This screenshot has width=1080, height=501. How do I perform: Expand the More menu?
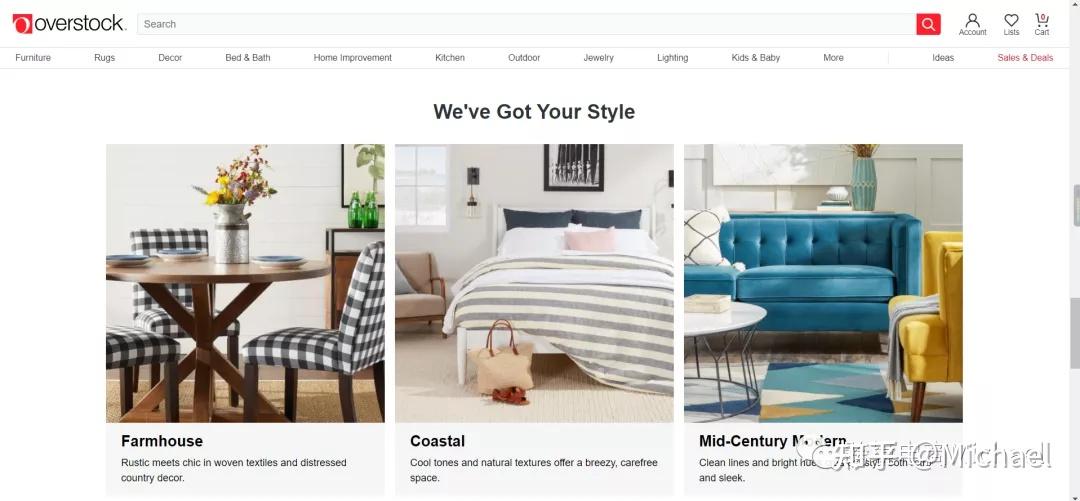point(833,58)
